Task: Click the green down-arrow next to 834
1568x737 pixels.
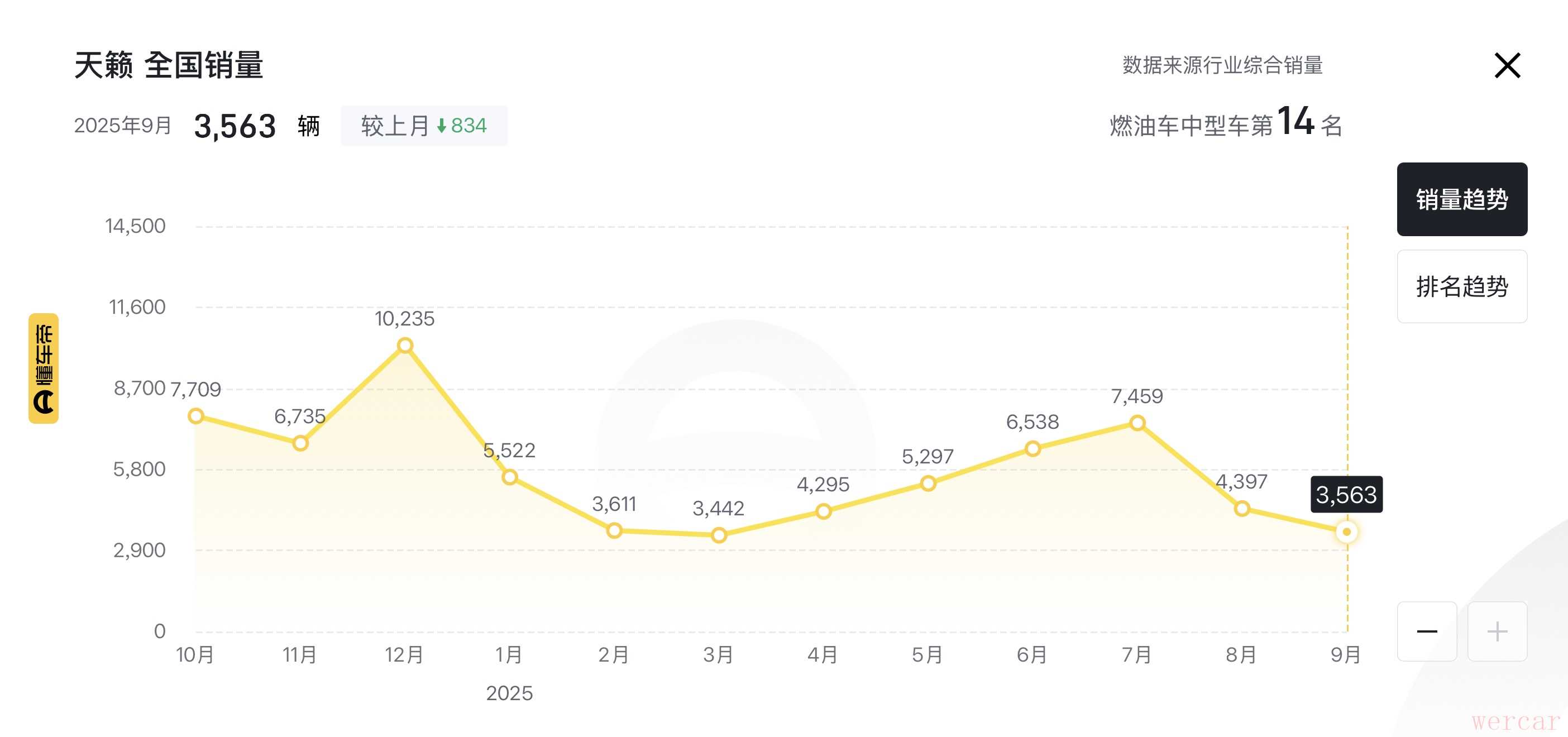Action: tap(441, 126)
